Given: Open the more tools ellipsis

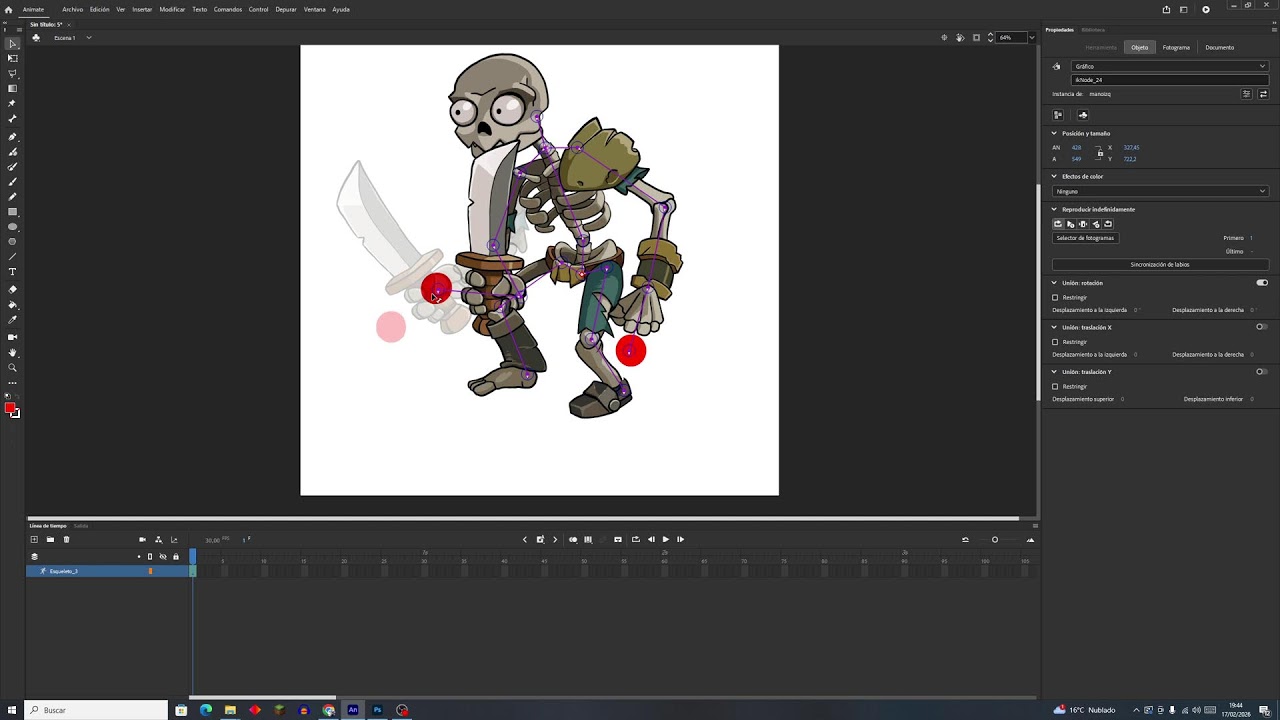Looking at the screenshot, I should (12, 383).
